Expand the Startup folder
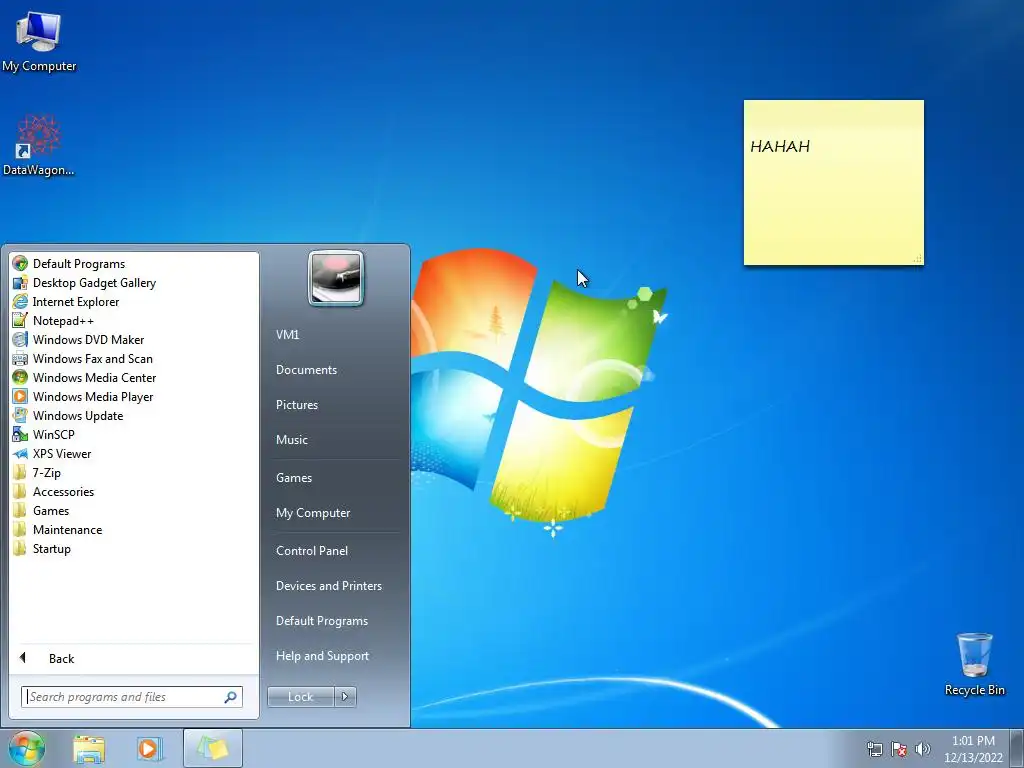This screenshot has height=768, width=1024. tap(52, 549)
